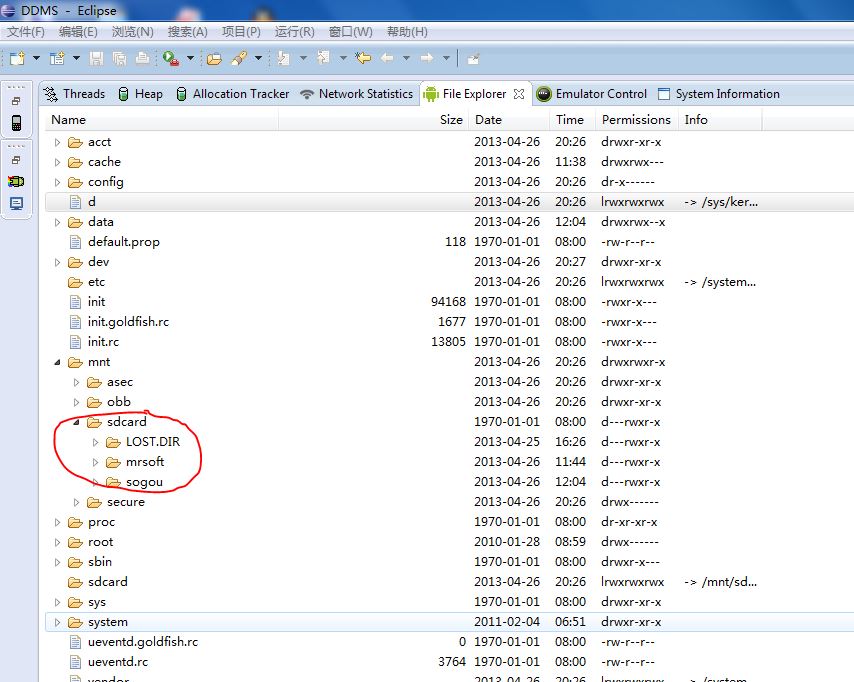Open the LogCat Android icon in sidebar
Viewport: 854px width, 682px height.
click(17, 181)
